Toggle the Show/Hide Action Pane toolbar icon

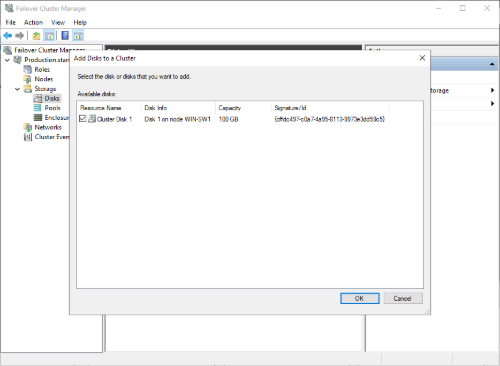pos(78,35)
